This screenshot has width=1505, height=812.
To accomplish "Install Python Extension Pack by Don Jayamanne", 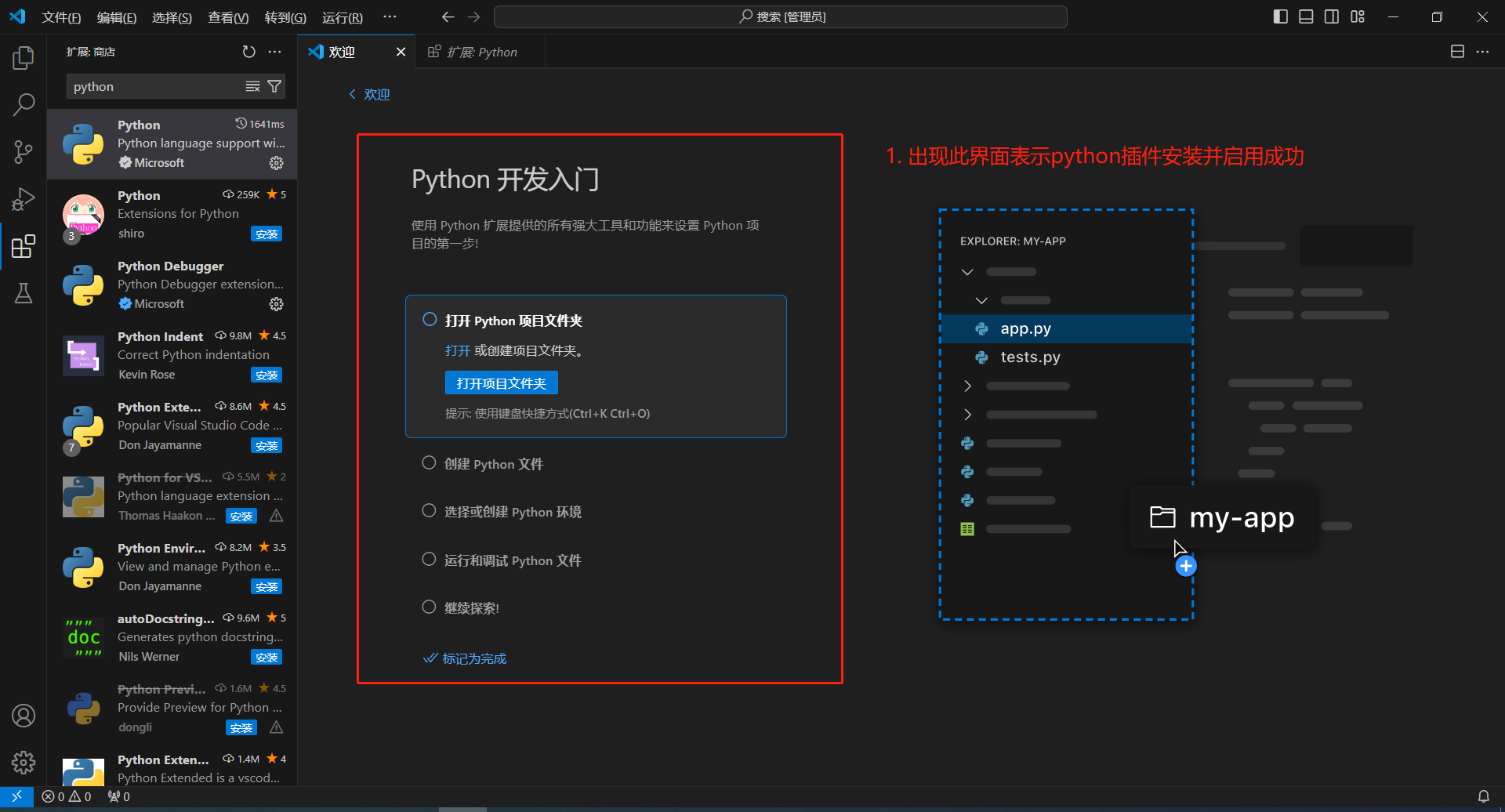I will (x=267, y=445).
